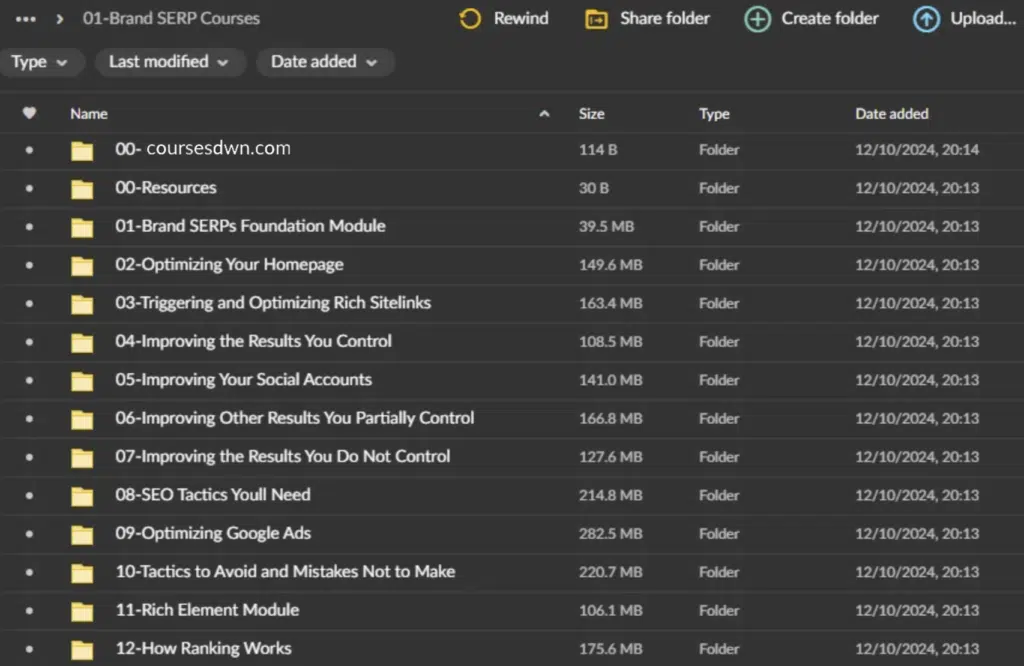
Task: Click folder icon of 04-Improving the Results You Control
Action: click(x=82, y=342)
